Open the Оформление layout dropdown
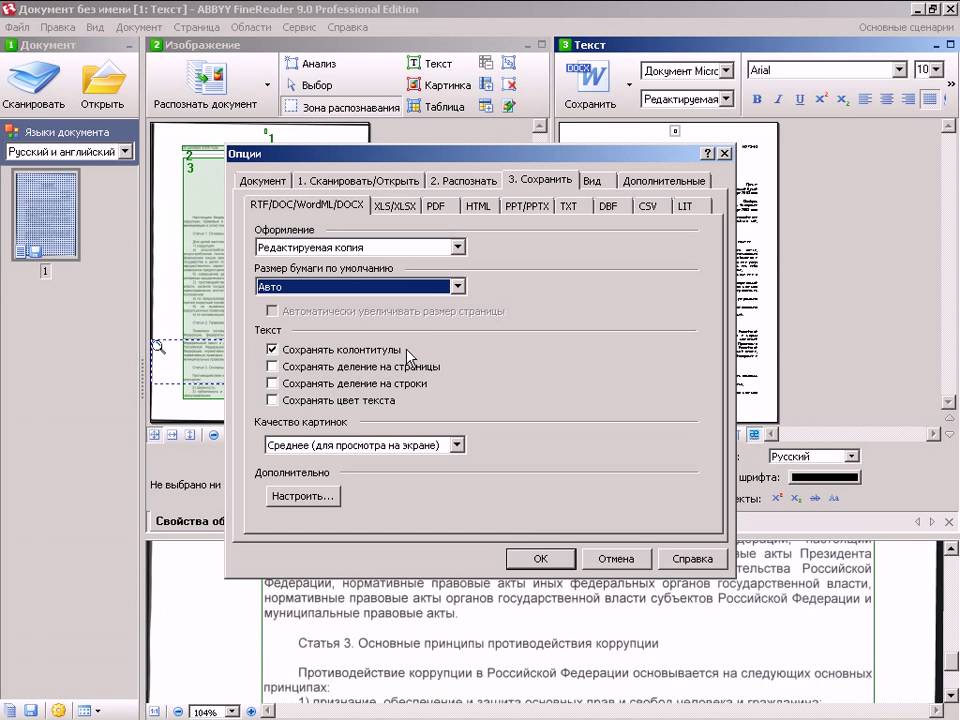 (x=458, y=247)
